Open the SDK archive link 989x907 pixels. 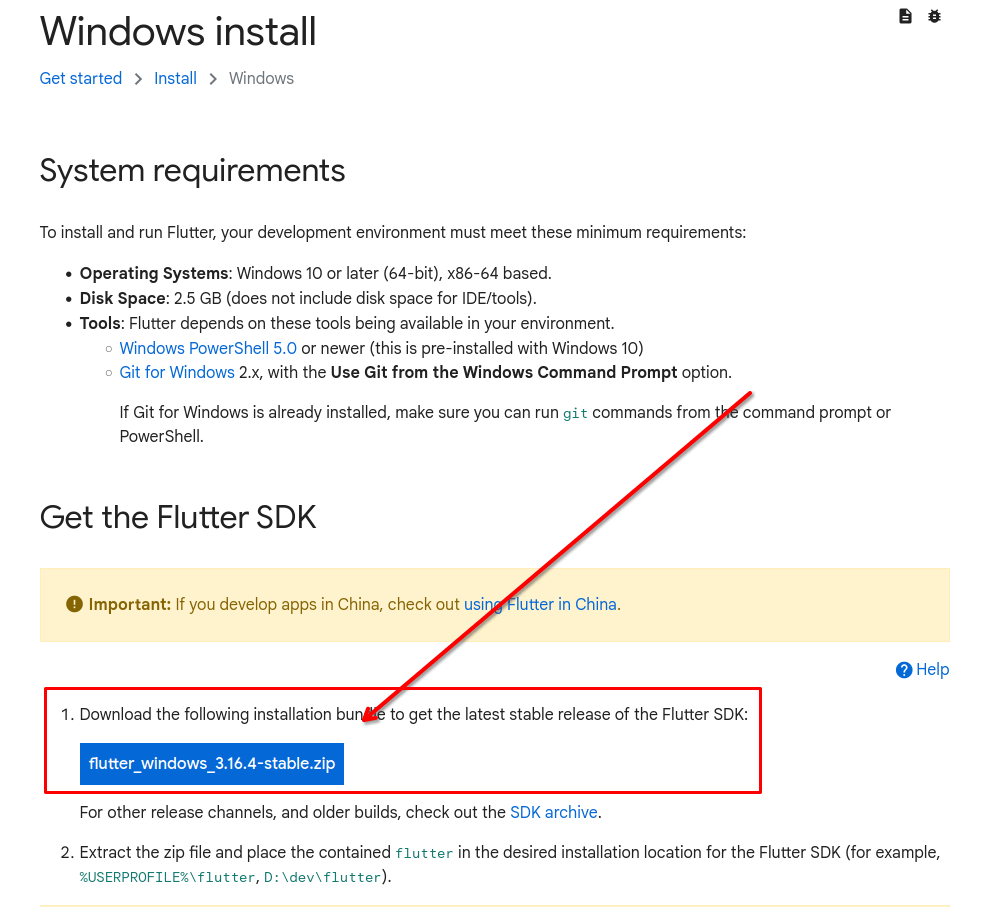554,812
